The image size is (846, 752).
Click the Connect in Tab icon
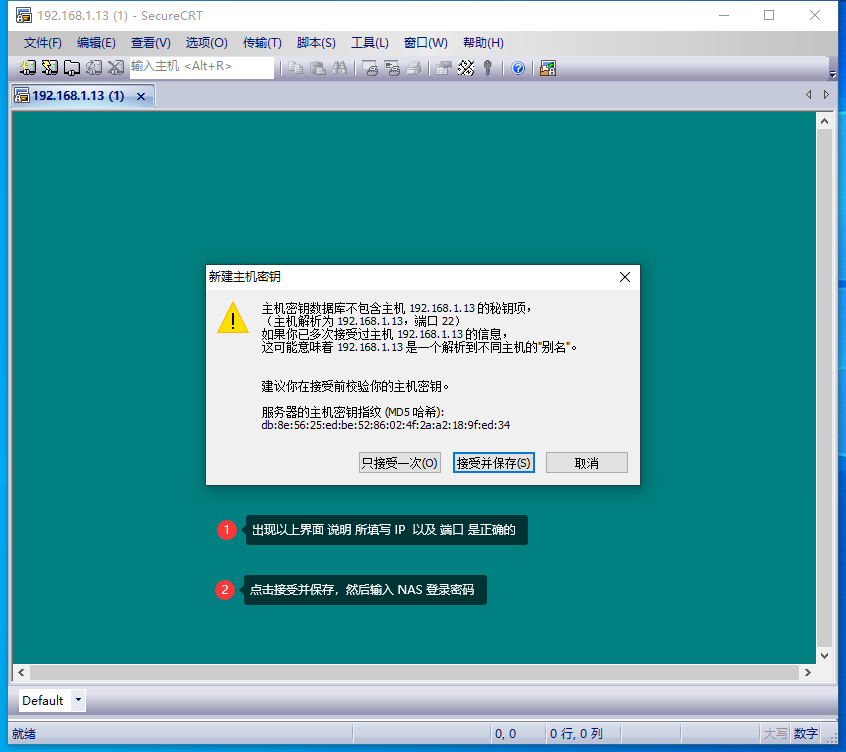pyautogui.click(x=72, y=67)
